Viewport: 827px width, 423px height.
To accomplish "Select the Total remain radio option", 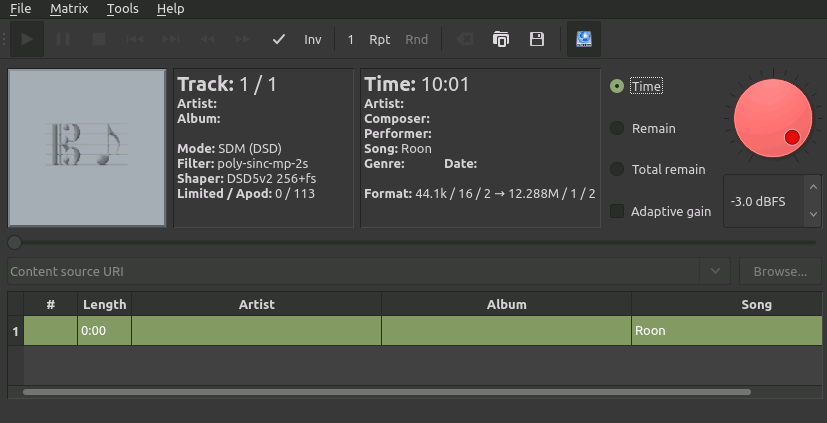I will pyautogui.click(x=617, y=169).
